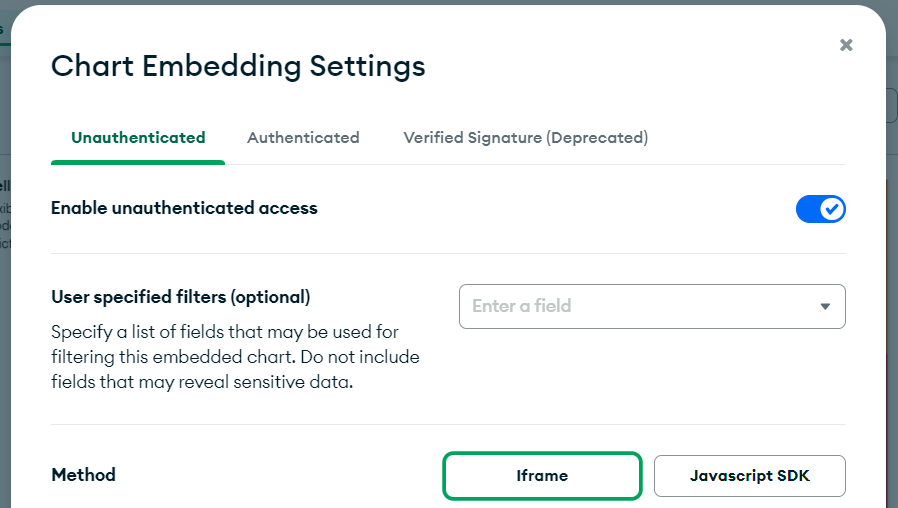
Task: Click the filter description starting 'Specify a list'
Action: 225,331
